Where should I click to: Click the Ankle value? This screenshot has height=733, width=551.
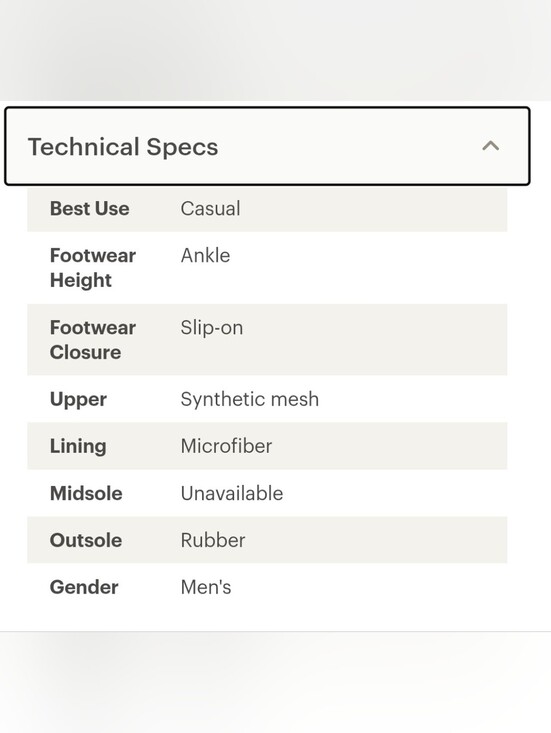tap(206, 256)
